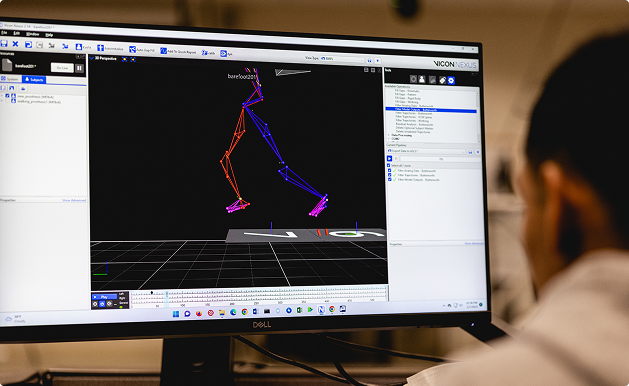Open the Subject Preparation person icon in Tools
The image size is (629, 386).
(x=422, y=79)
